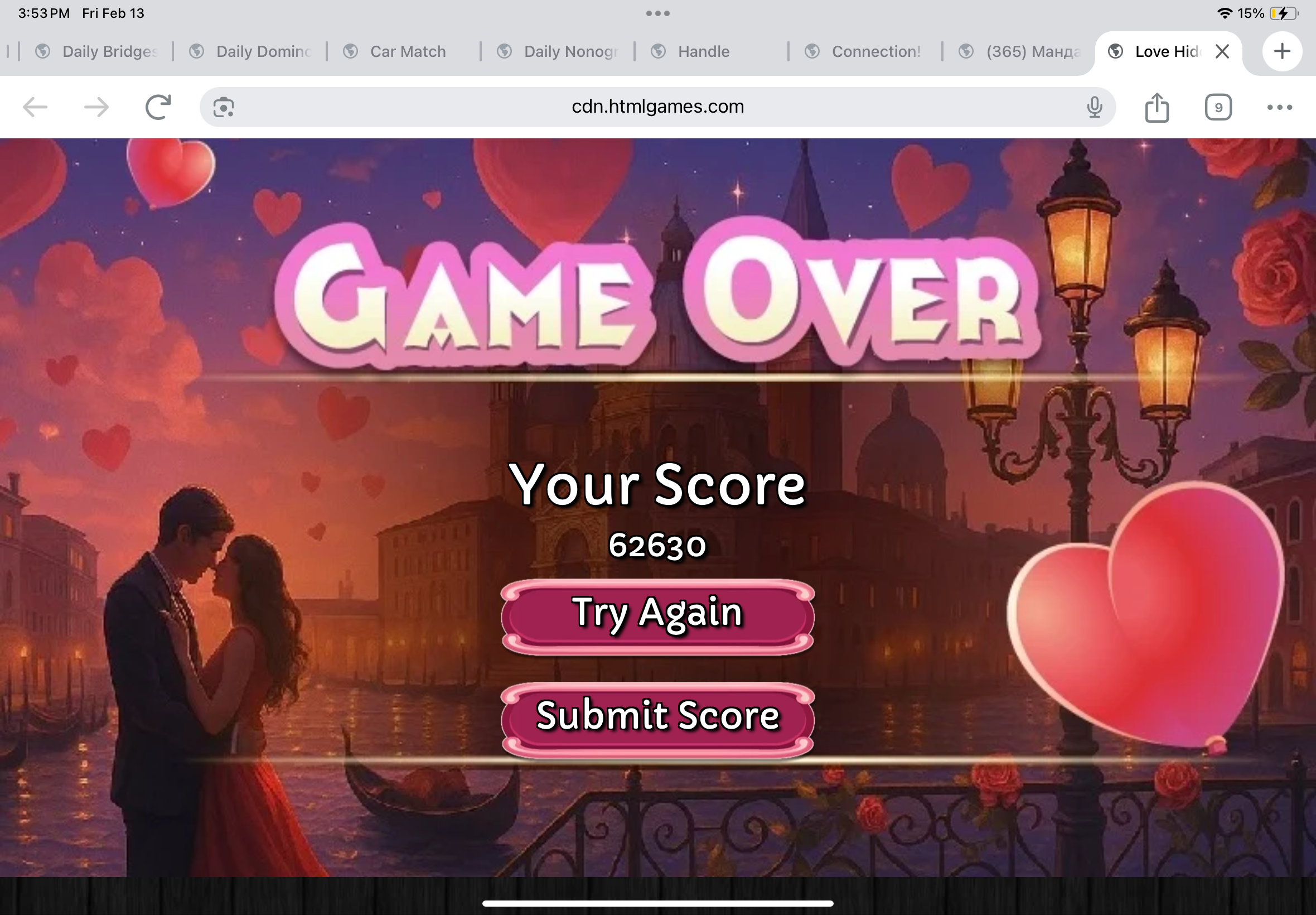Reload the current page

tap(158, 107)
